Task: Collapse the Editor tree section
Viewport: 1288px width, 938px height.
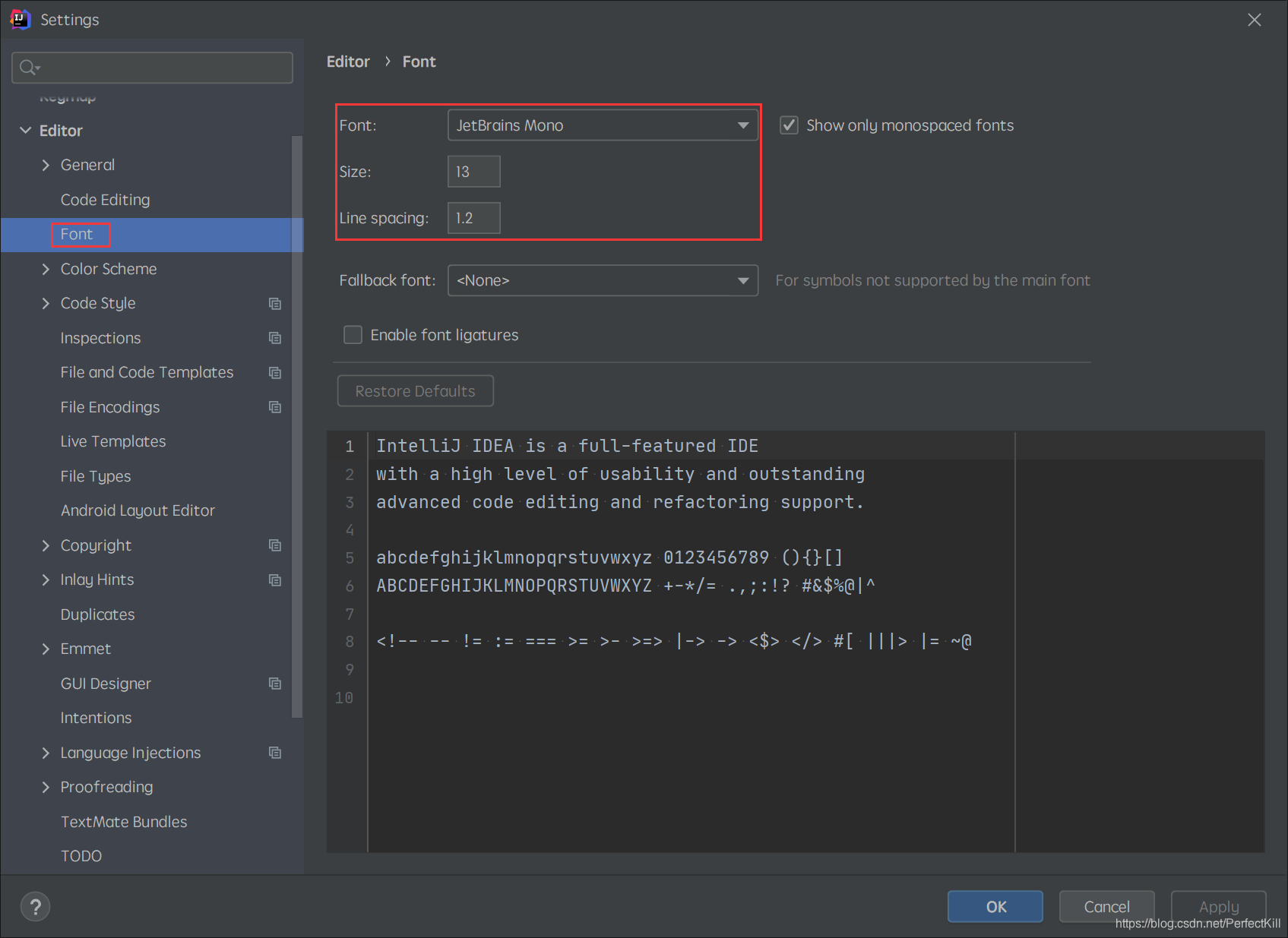Action: click(26, 131)
